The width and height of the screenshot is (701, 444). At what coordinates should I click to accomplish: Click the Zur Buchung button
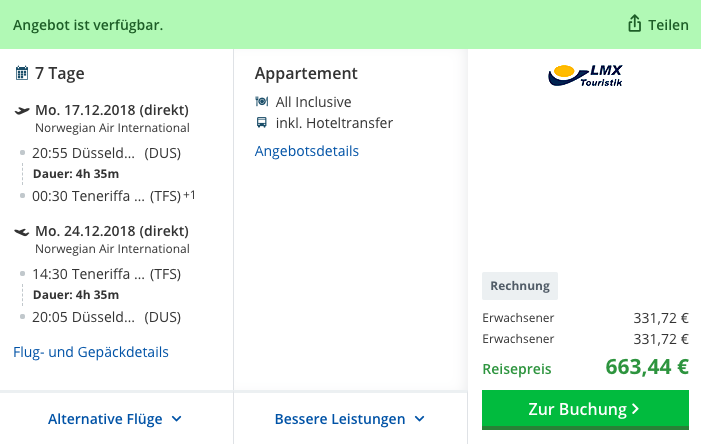pyautogui.click(x=585, y=410)
